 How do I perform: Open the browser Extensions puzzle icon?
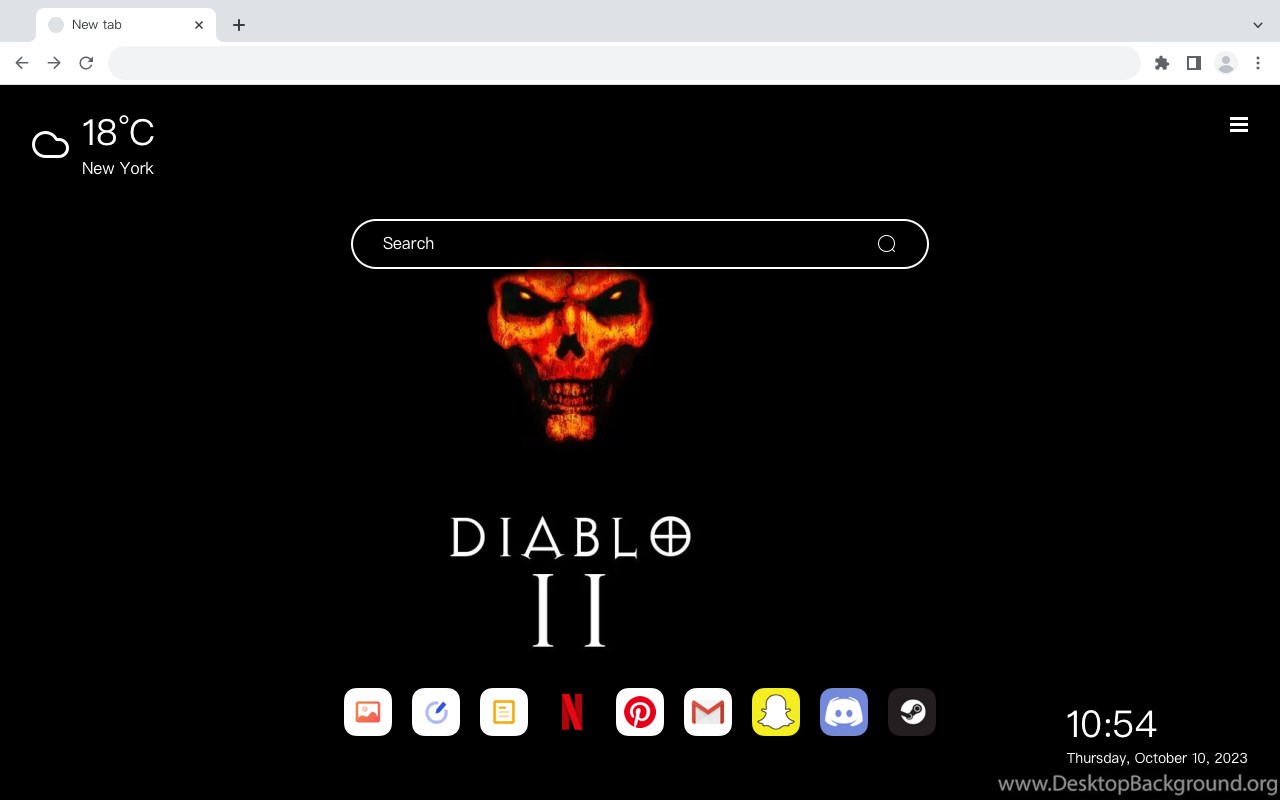pos(1161,63)
